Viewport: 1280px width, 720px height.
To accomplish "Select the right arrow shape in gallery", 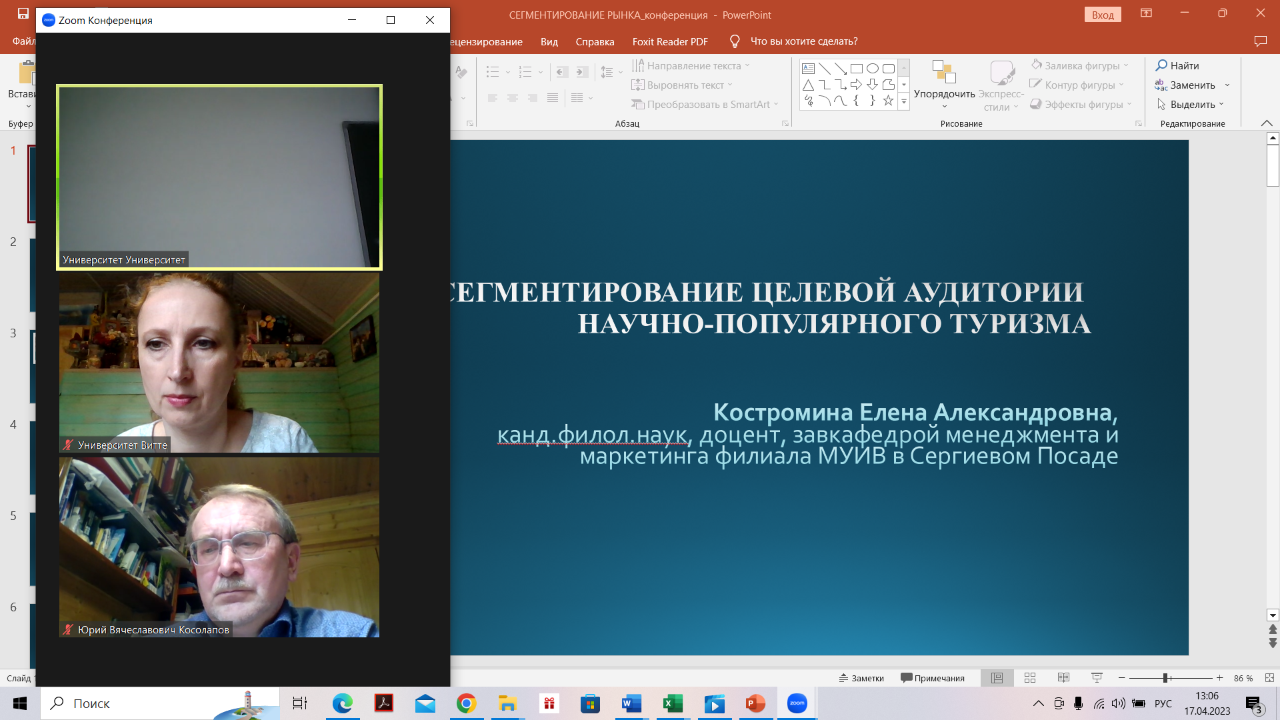I will click(x=856, y=84).
